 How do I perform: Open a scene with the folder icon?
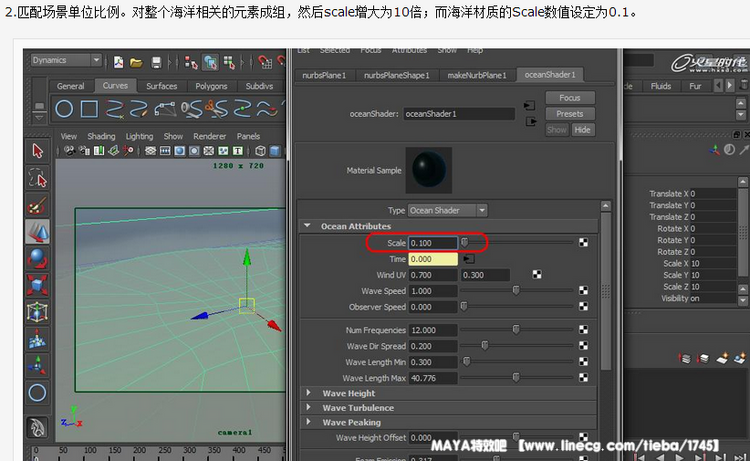tap(136, 62)
